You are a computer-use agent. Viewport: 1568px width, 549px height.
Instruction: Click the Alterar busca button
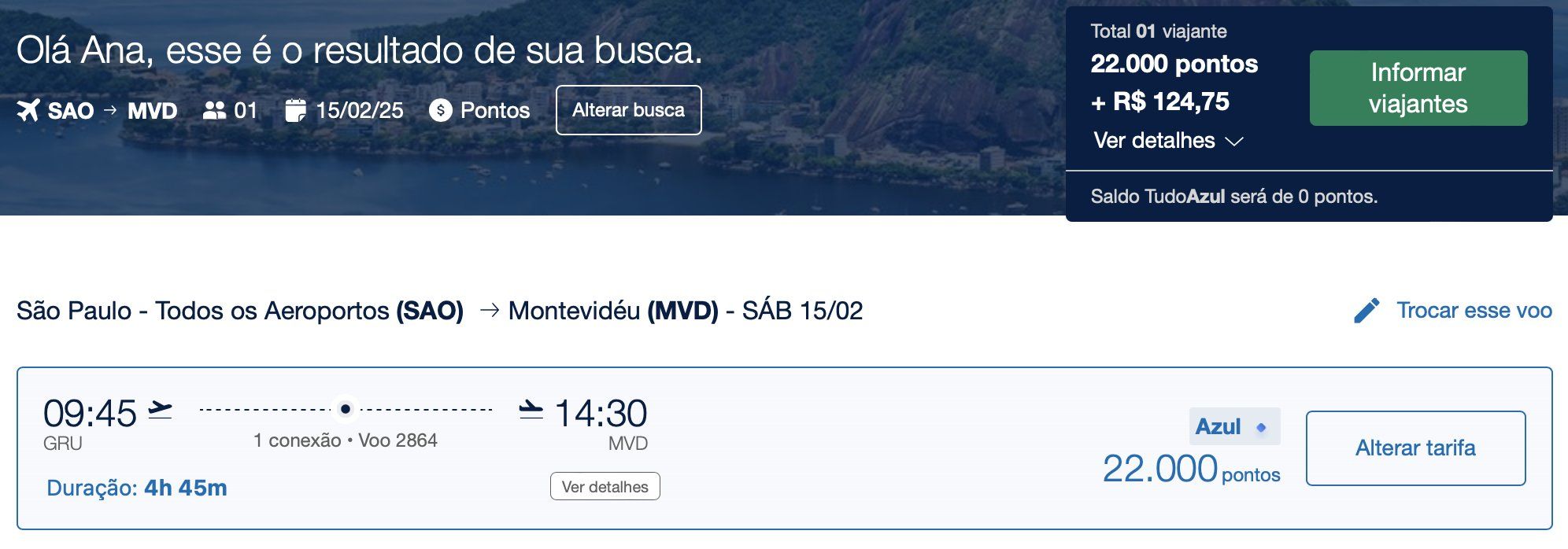[x=628, y=110]
